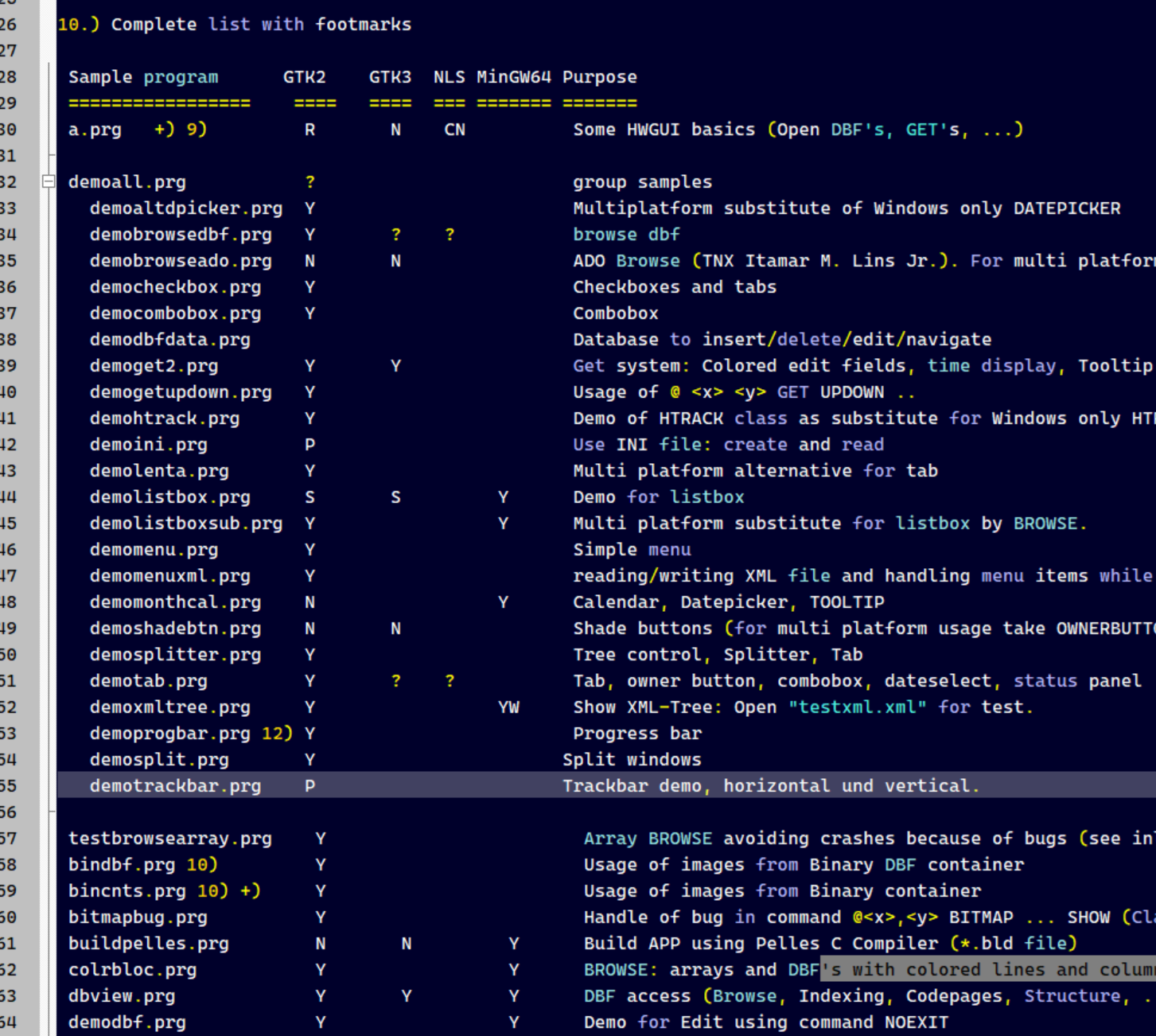This screenshot has width=1156, height=1036.
Task: Click the YW value in demoxmltree.prg row
Action: 508,707
